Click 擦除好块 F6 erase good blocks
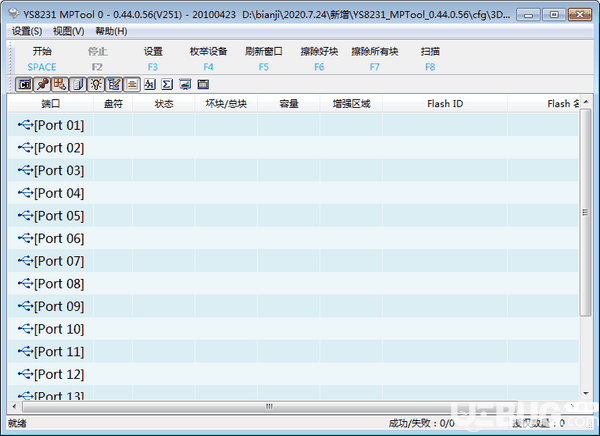This screenshot has width=600, height=436. pyautogui.click(x=319, y=59)
